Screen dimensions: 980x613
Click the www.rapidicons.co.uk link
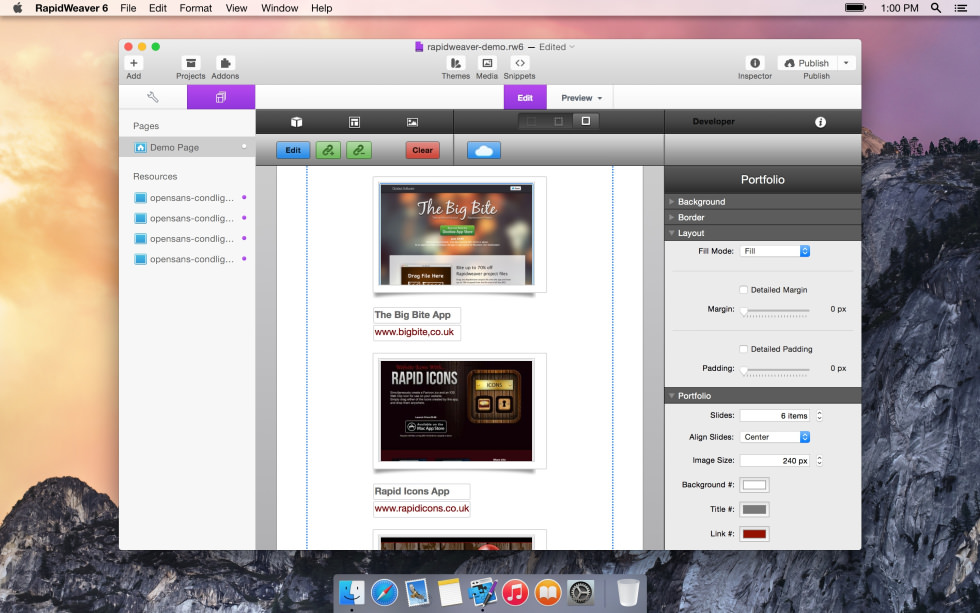pyautogui.click(x=422, y=508)
